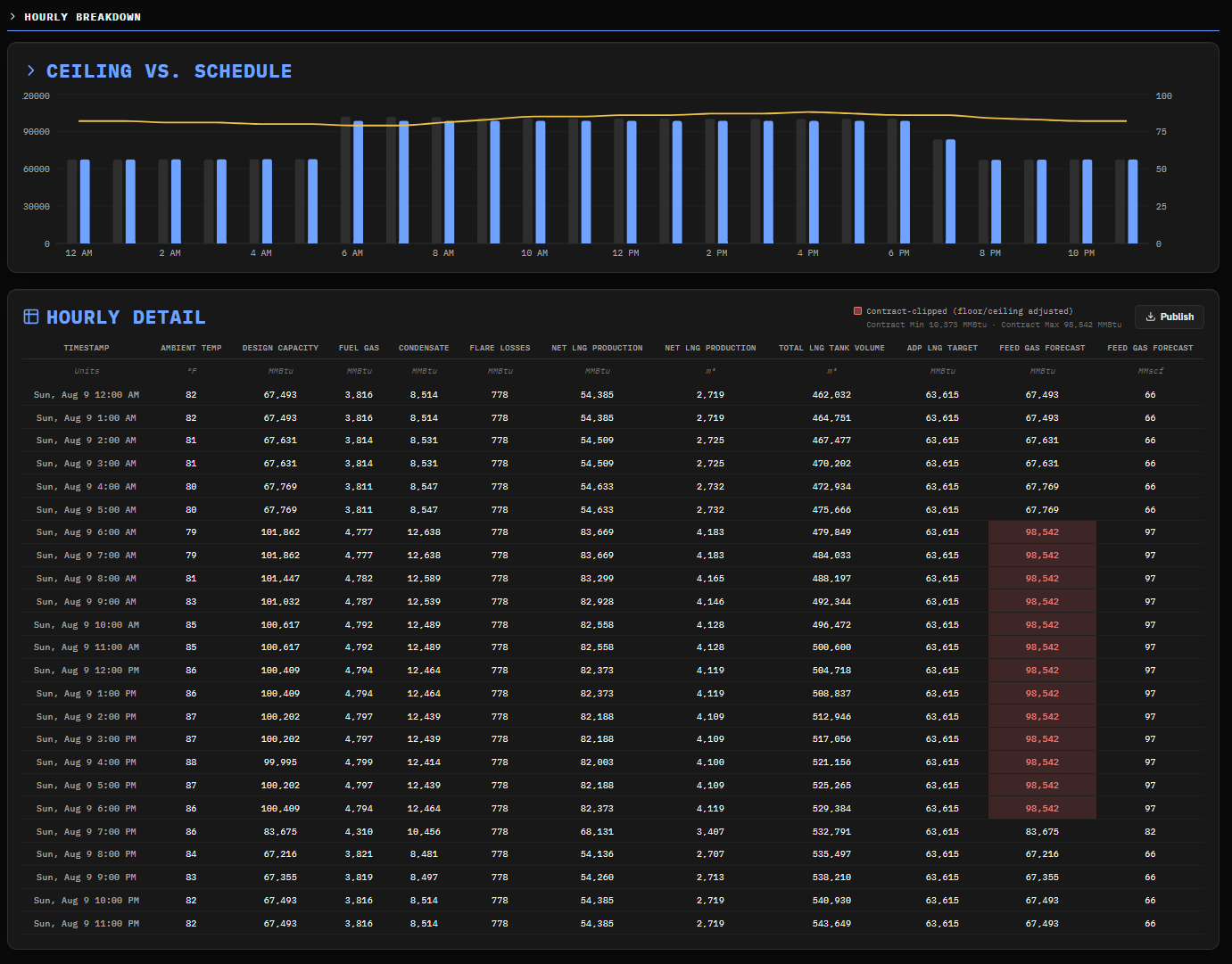Screen dimensions: 1232x964
Task: Click the Fuel Gas column header
Action: [x=359, y=348]
